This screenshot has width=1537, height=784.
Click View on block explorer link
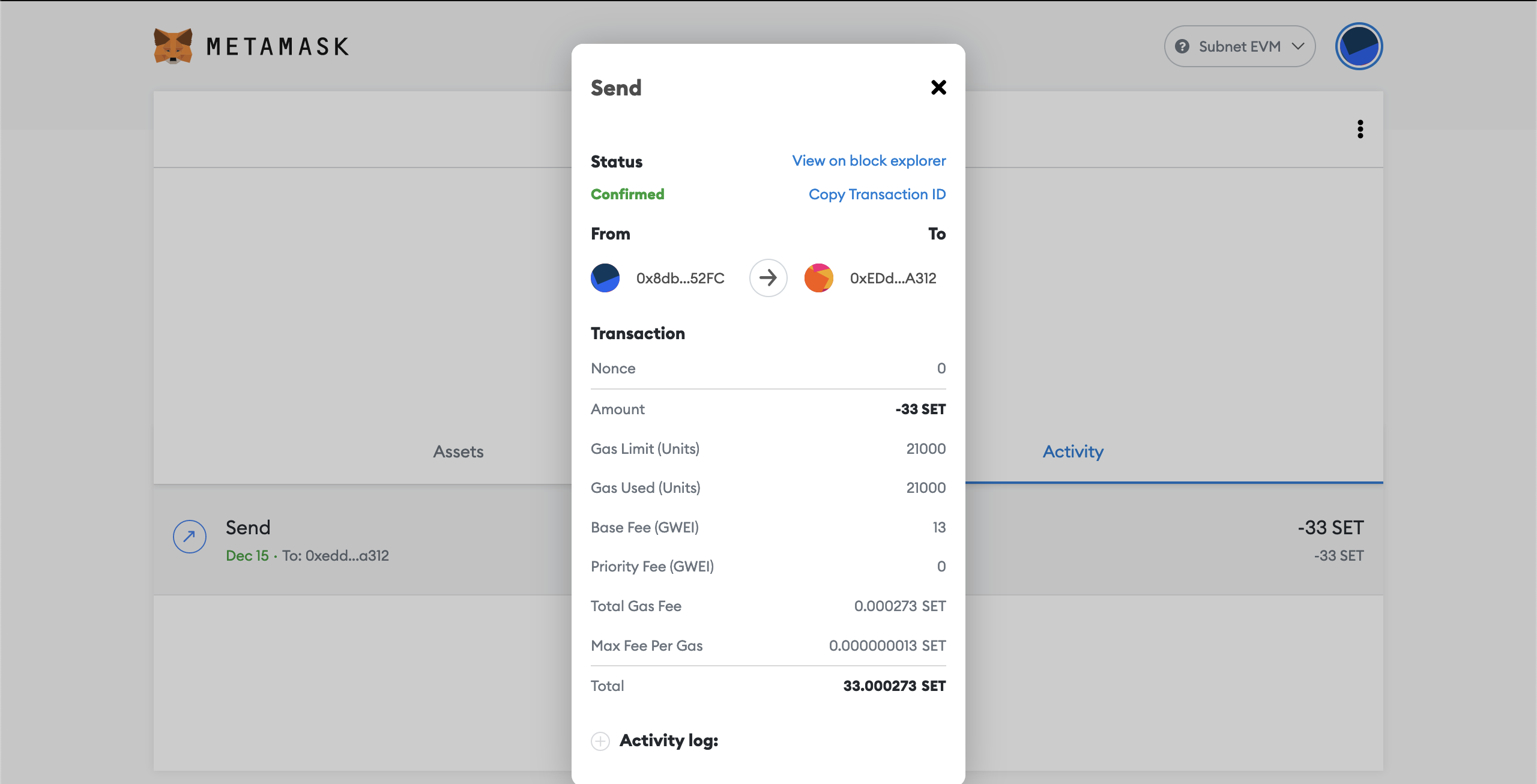868,159
